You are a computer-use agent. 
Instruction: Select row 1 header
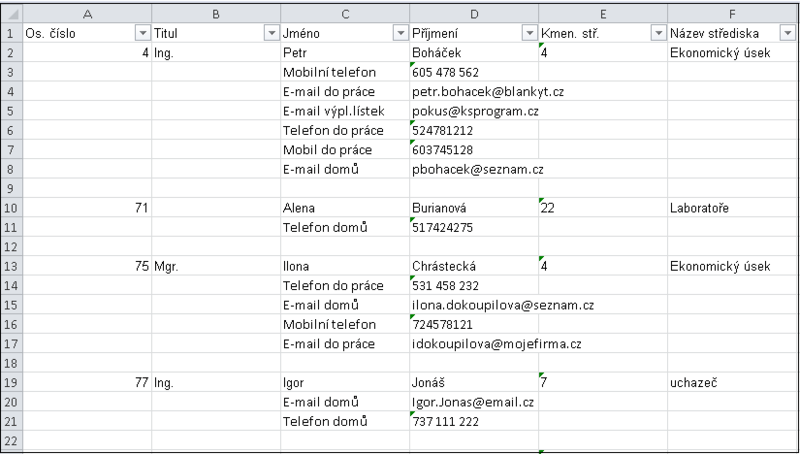(12, 33)
